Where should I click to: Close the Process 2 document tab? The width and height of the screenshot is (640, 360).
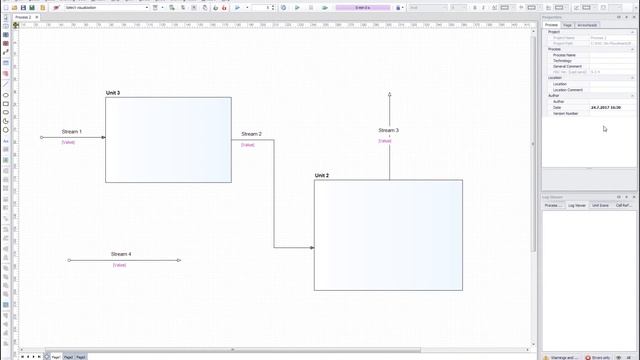point(36,17)
